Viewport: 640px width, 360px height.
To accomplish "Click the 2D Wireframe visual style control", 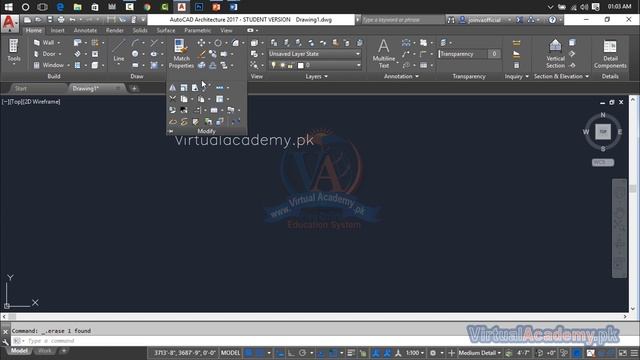I will pyautogui.click(x=41, y=102).
